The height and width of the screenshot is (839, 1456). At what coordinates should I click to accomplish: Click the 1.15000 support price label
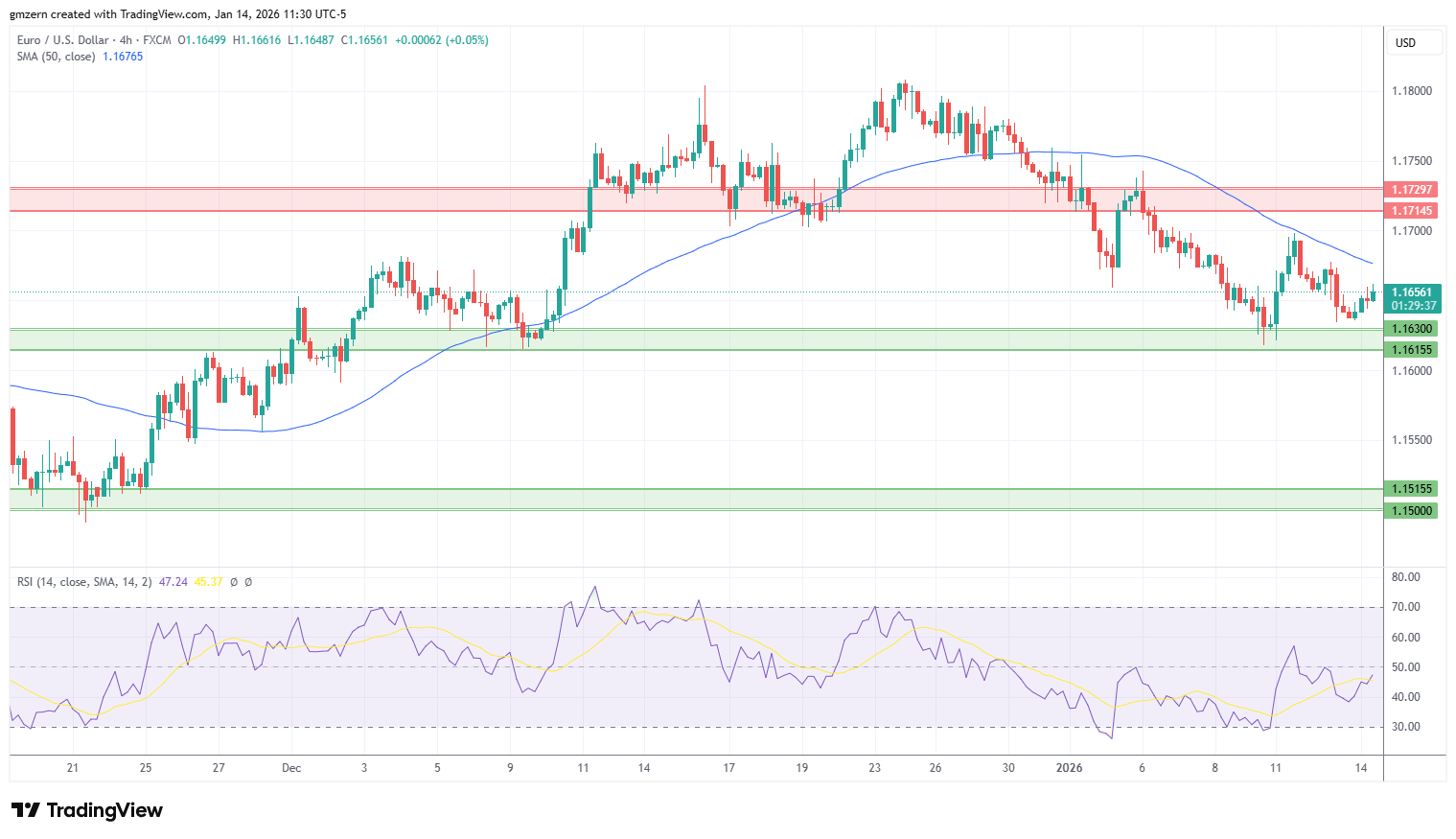1412,511
